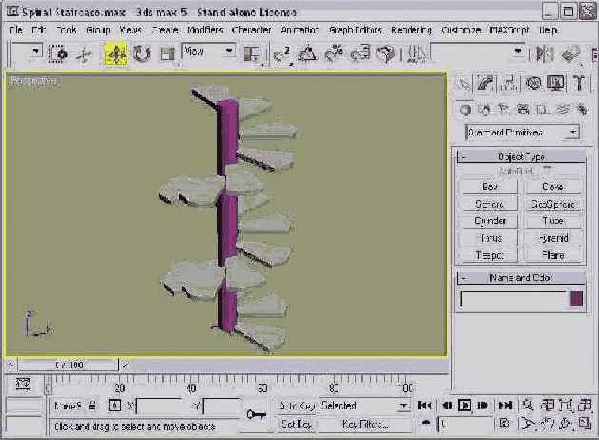Click the Use Pivot Point Center icon
Screen dimensions: 599x440
(x=251, y=54)
